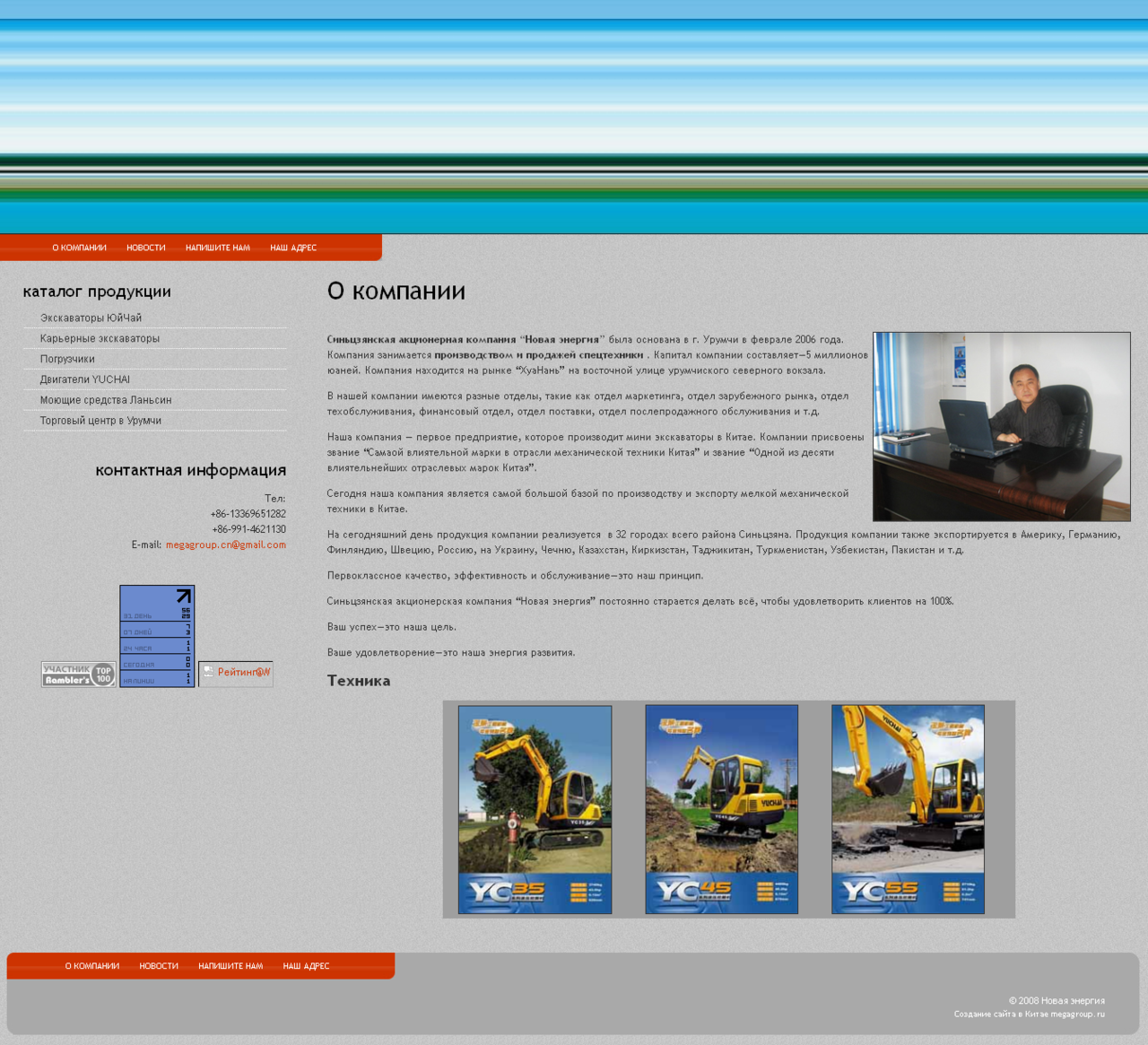Click the photo of the man at the desk

[x=1002, y=427]
